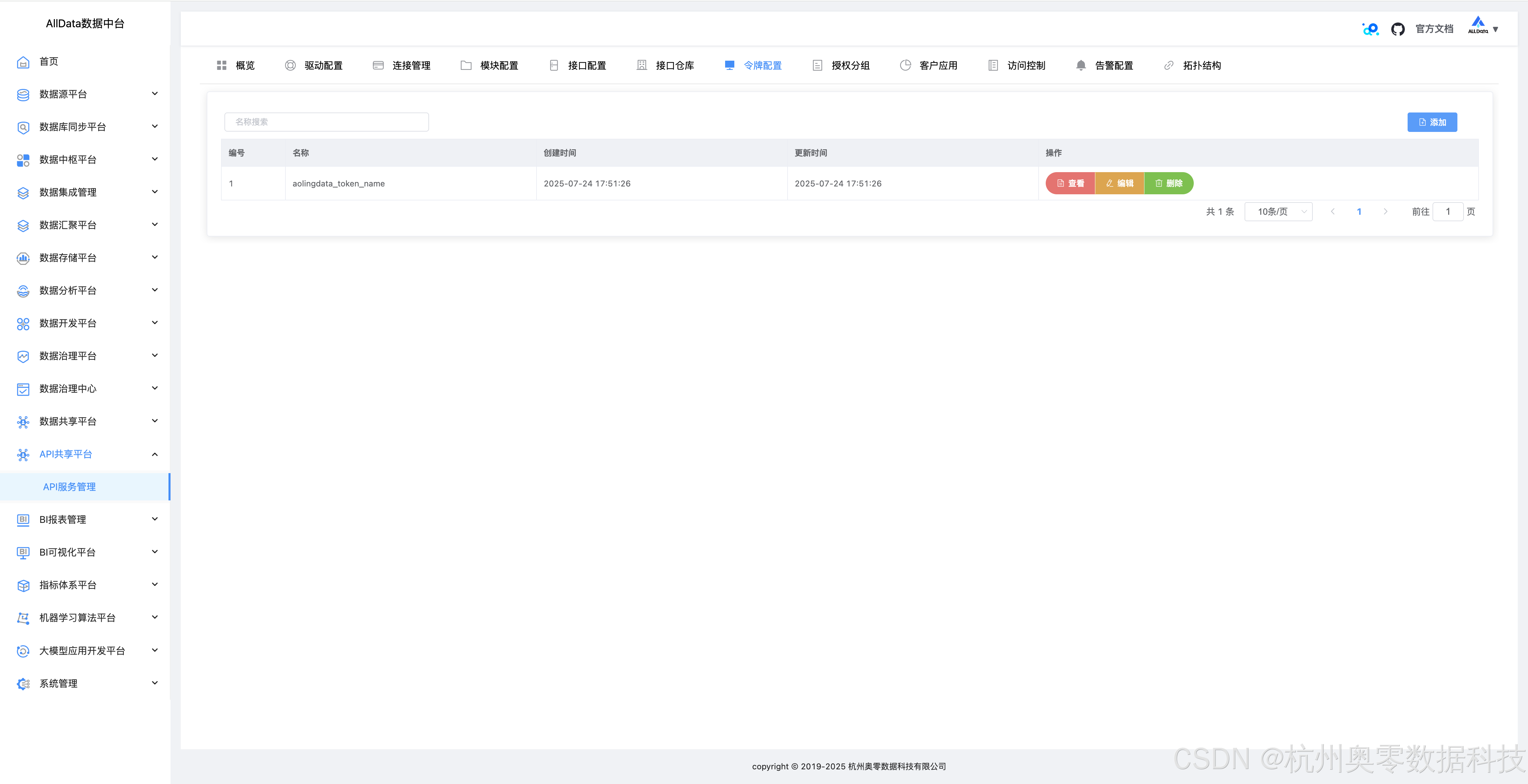The height and width of the screenshot is (784, 1528).
Task: Select the API服务管理 menu item
Action: point(69,487)
